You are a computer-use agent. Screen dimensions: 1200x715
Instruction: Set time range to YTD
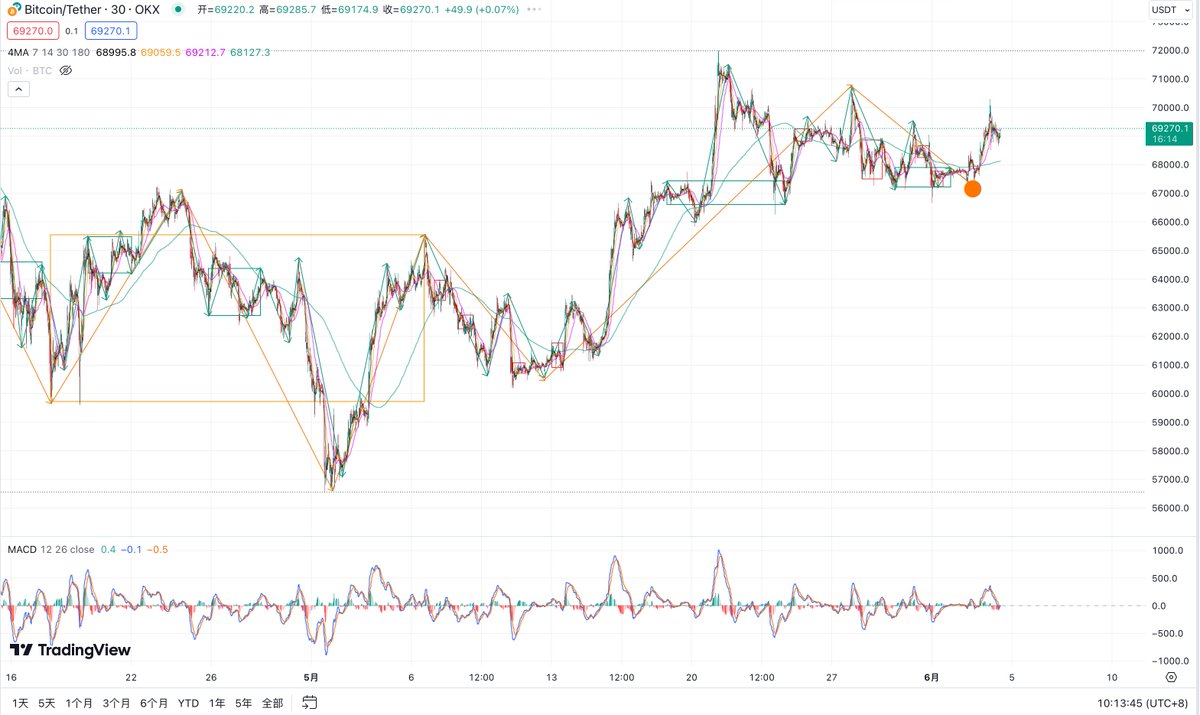click(x=188, y=703)
